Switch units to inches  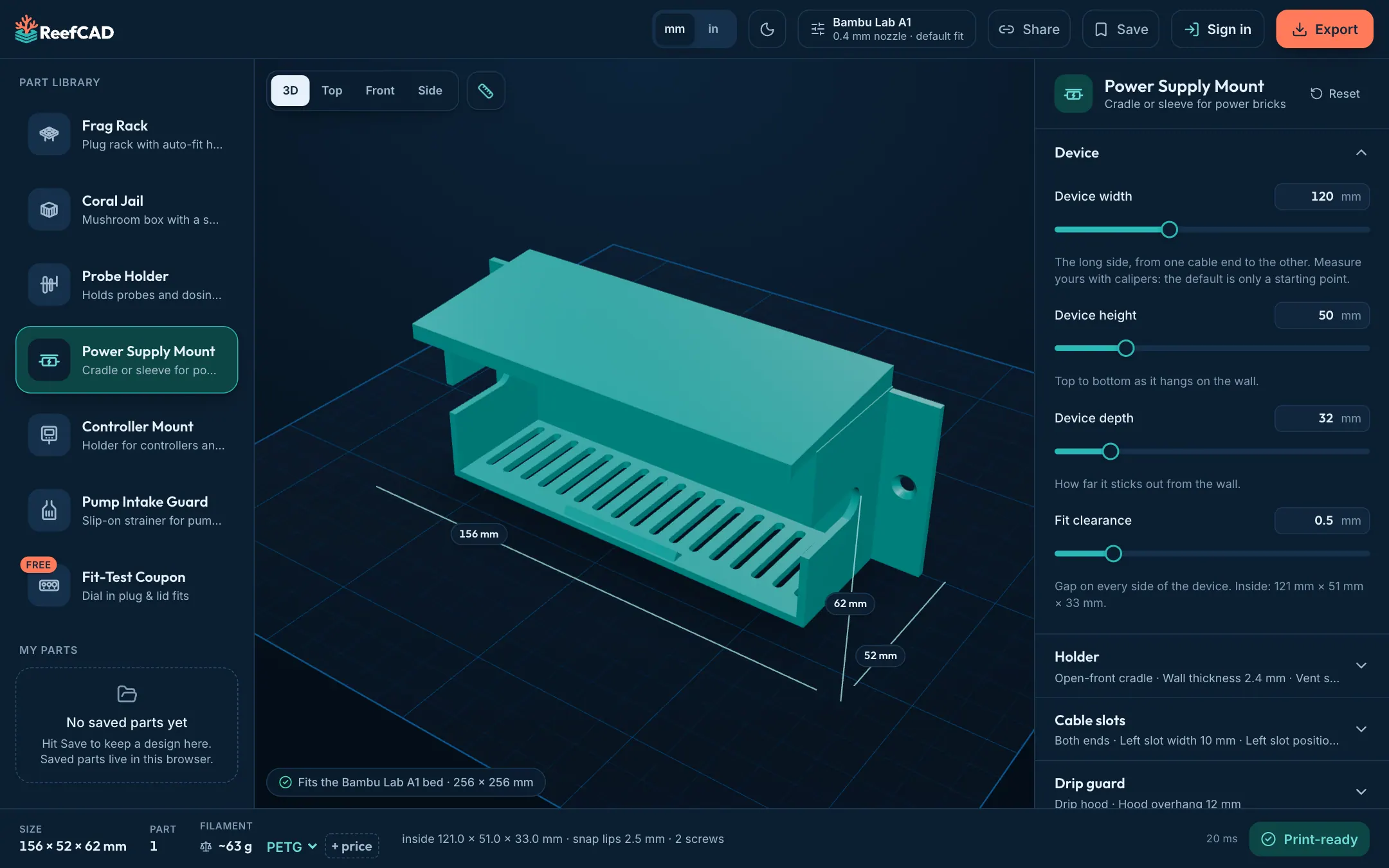pyautogui.click(x=713, y=29)
